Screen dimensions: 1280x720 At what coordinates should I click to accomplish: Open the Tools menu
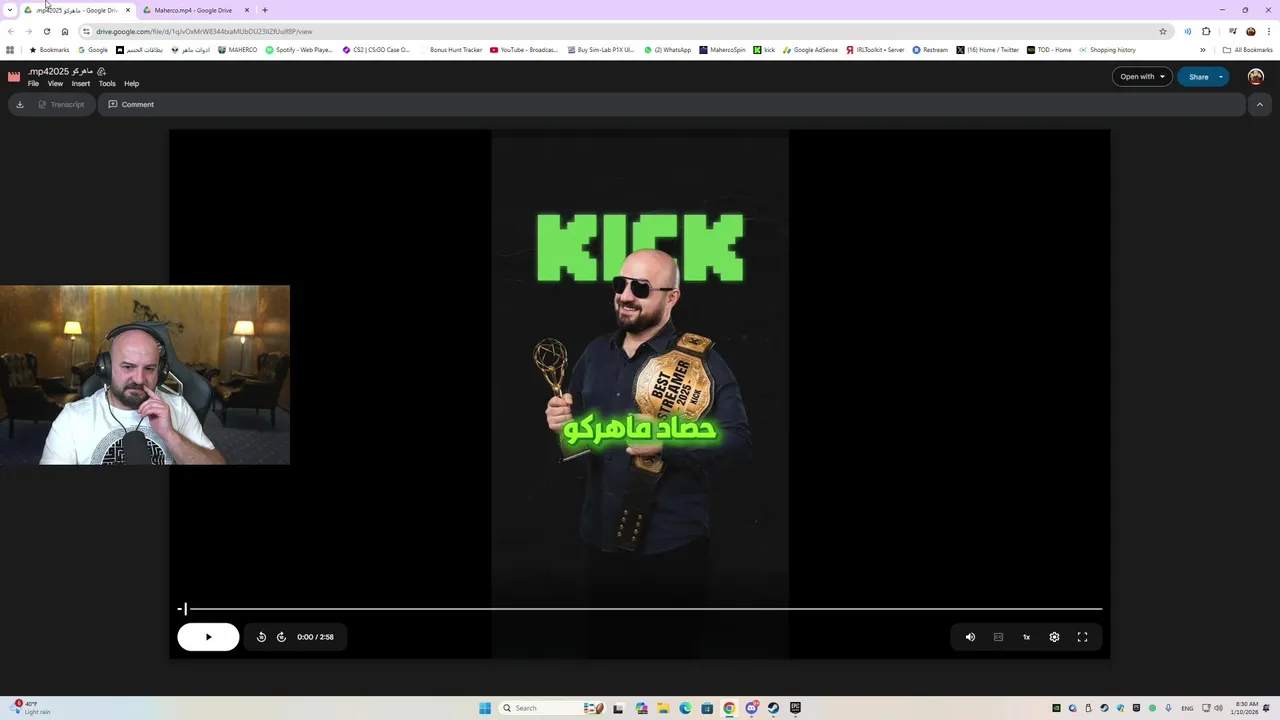(x=107, y=84)
